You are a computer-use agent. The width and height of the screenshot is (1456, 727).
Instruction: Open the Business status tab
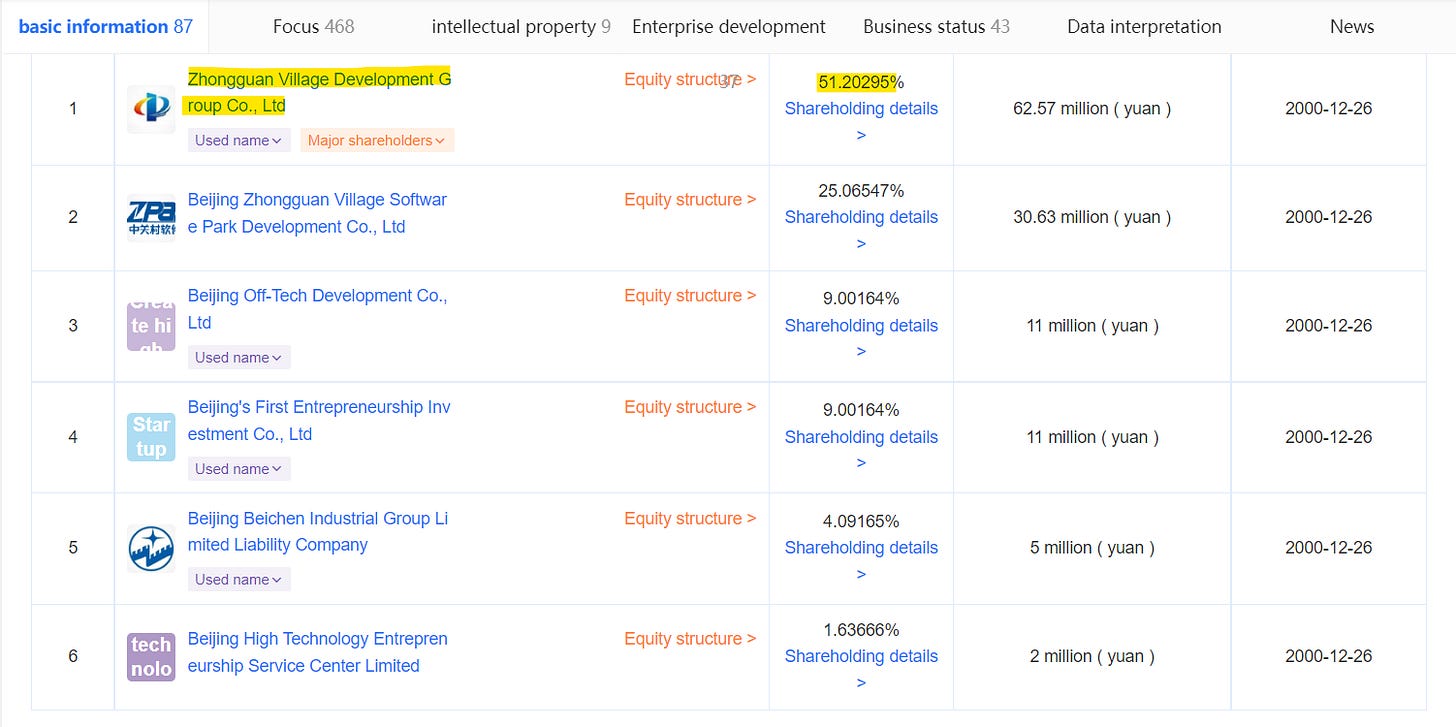coord(937,27)
